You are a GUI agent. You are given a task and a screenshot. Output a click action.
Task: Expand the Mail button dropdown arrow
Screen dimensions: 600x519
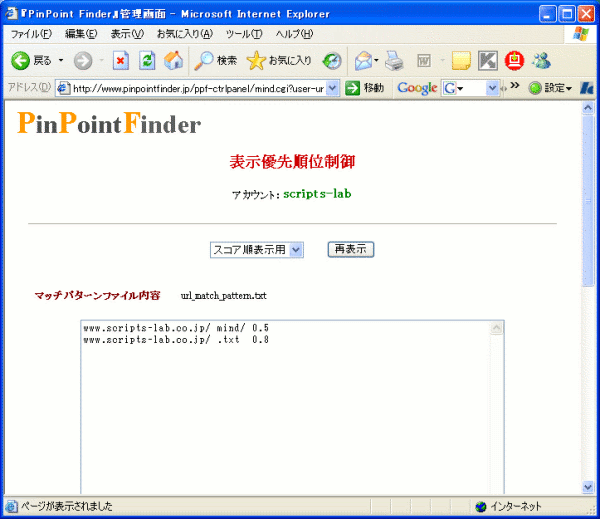pos(377,60)
